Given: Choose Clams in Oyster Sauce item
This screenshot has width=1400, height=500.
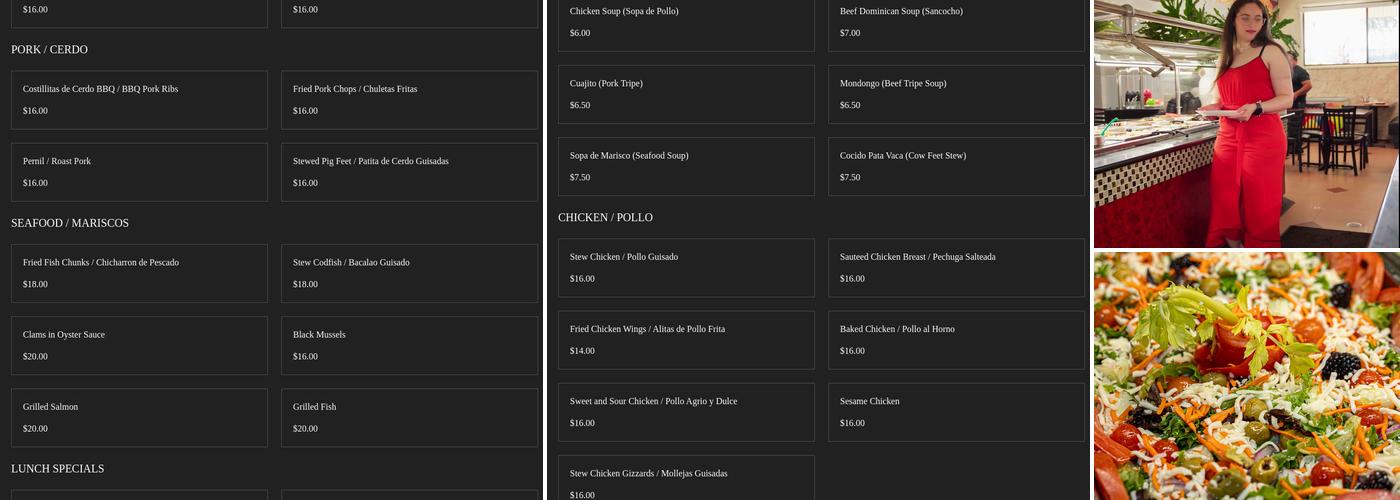Looking at the screenshot, I should [x=139, y=345].
